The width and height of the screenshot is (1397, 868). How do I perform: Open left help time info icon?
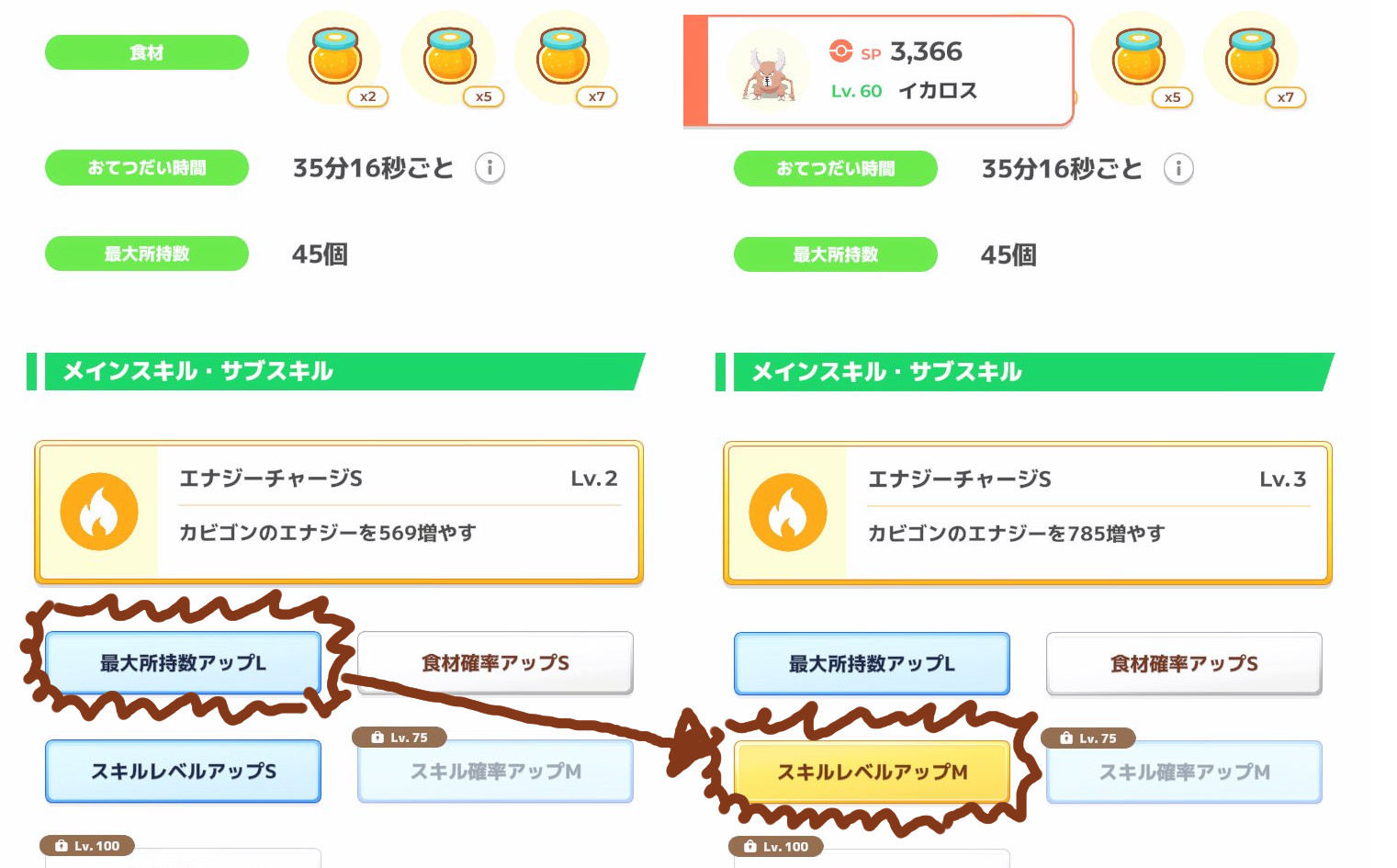tap(490, 168)
